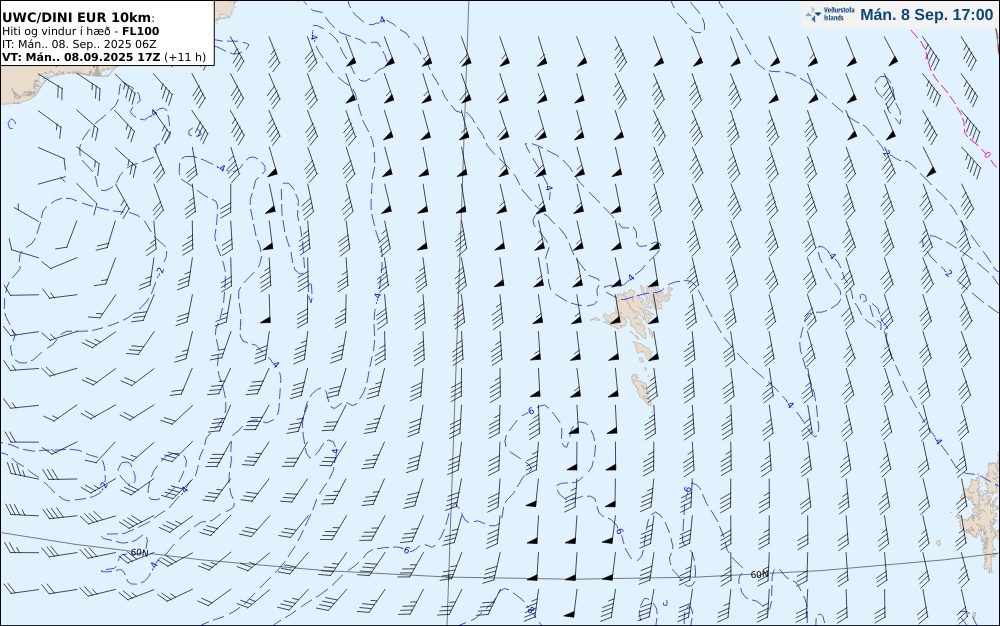
Task: Click the "IT: Mán.. 08. Sep.. 2025 06Z" line
Action: click(78, 44)
